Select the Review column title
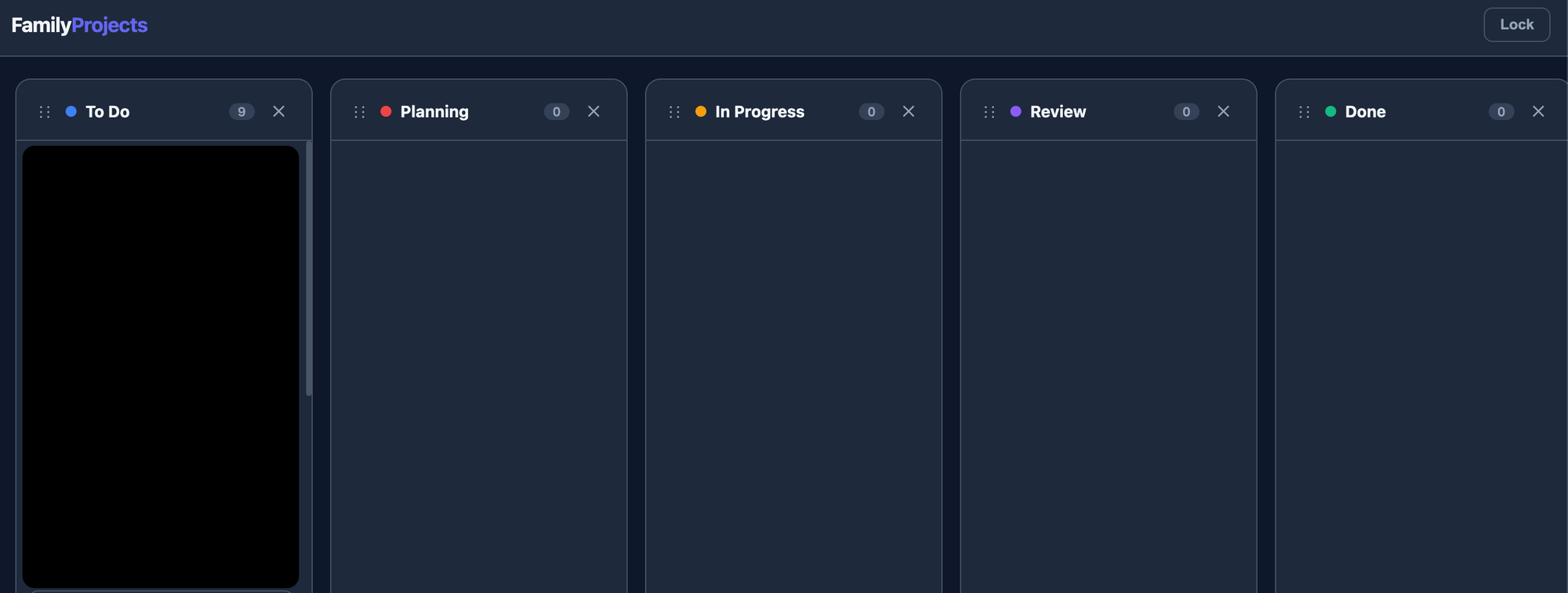Viewport: 1568px width, 593px height. point(1058,111)
